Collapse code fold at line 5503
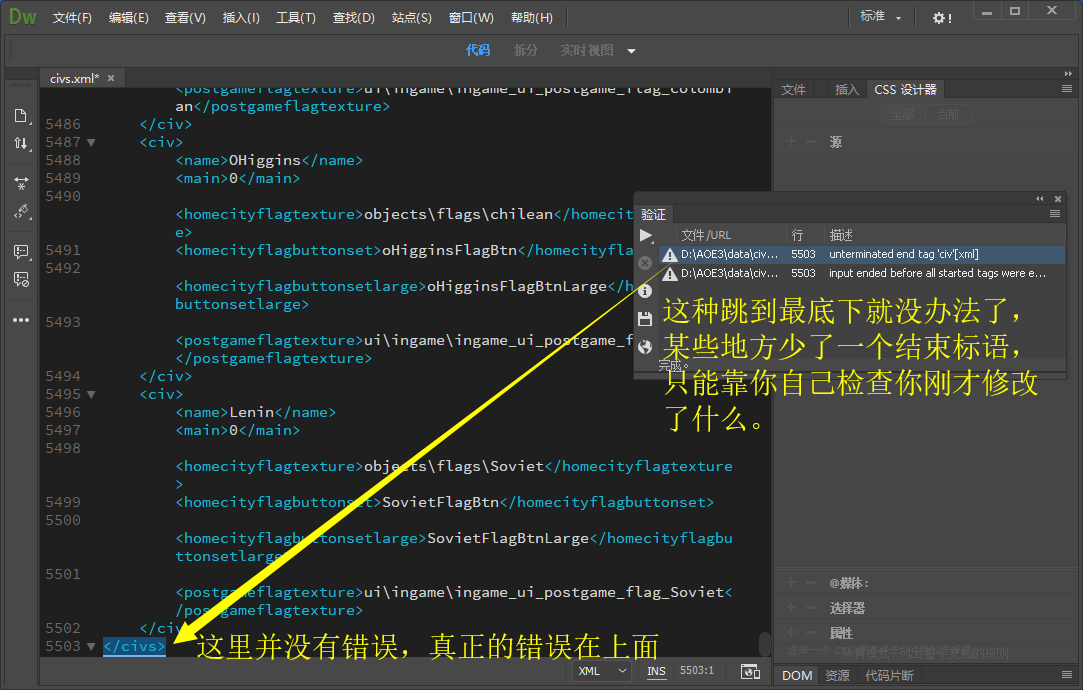Screen dimensions: 1083x690 pyautogui.click(x=91, y=647)
